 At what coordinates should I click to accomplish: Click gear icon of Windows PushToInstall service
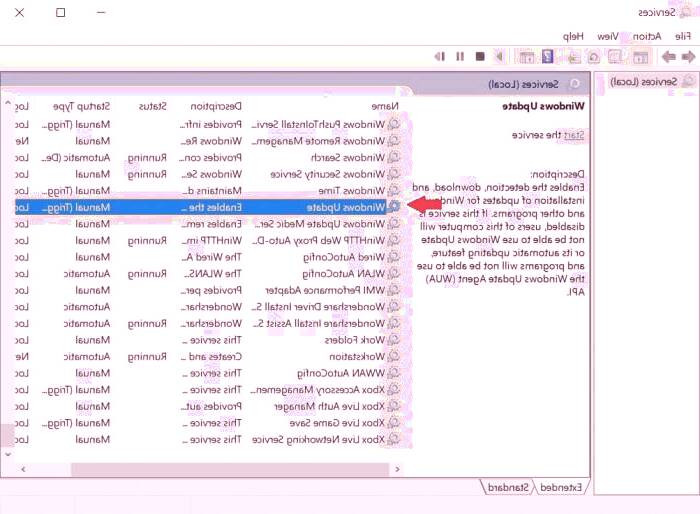(393, 125)
